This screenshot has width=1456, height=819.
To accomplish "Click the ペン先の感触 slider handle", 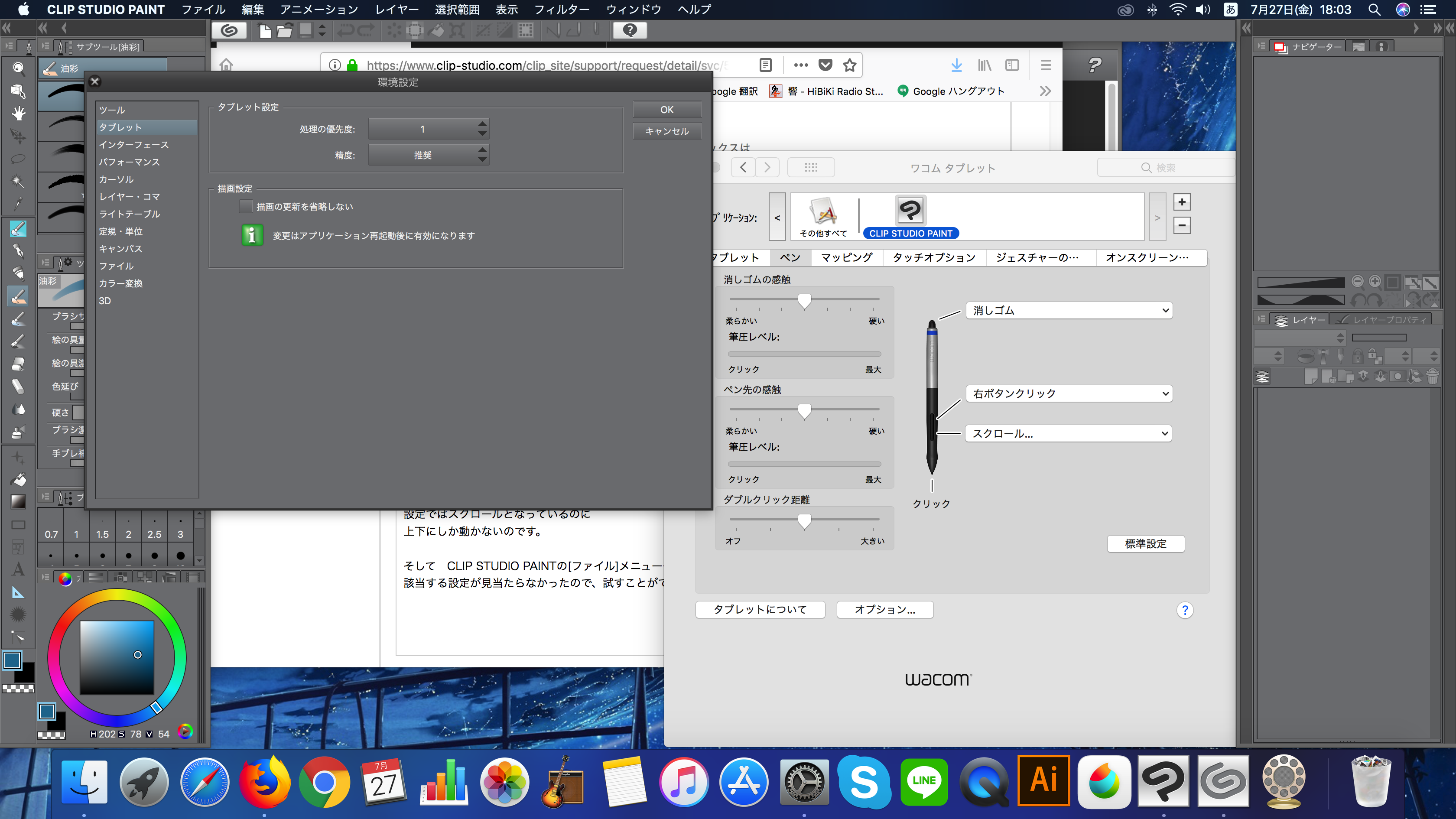I will coord(804,411).
